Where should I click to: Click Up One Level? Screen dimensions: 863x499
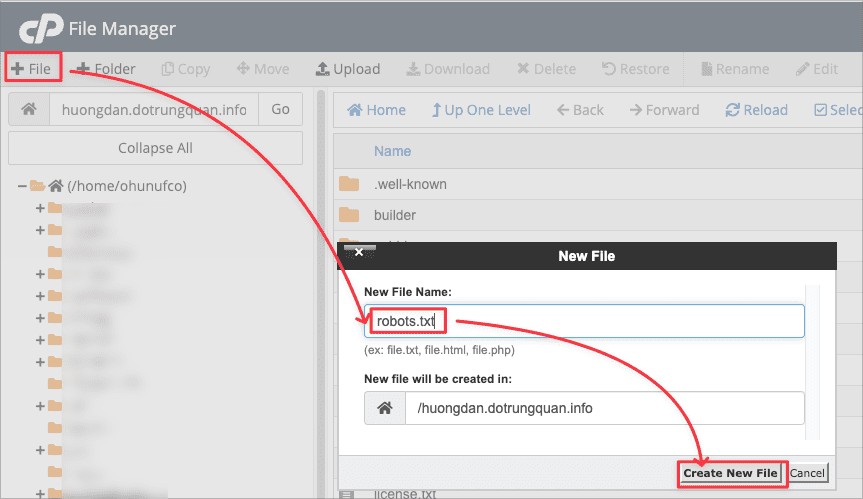coord(481,110)
